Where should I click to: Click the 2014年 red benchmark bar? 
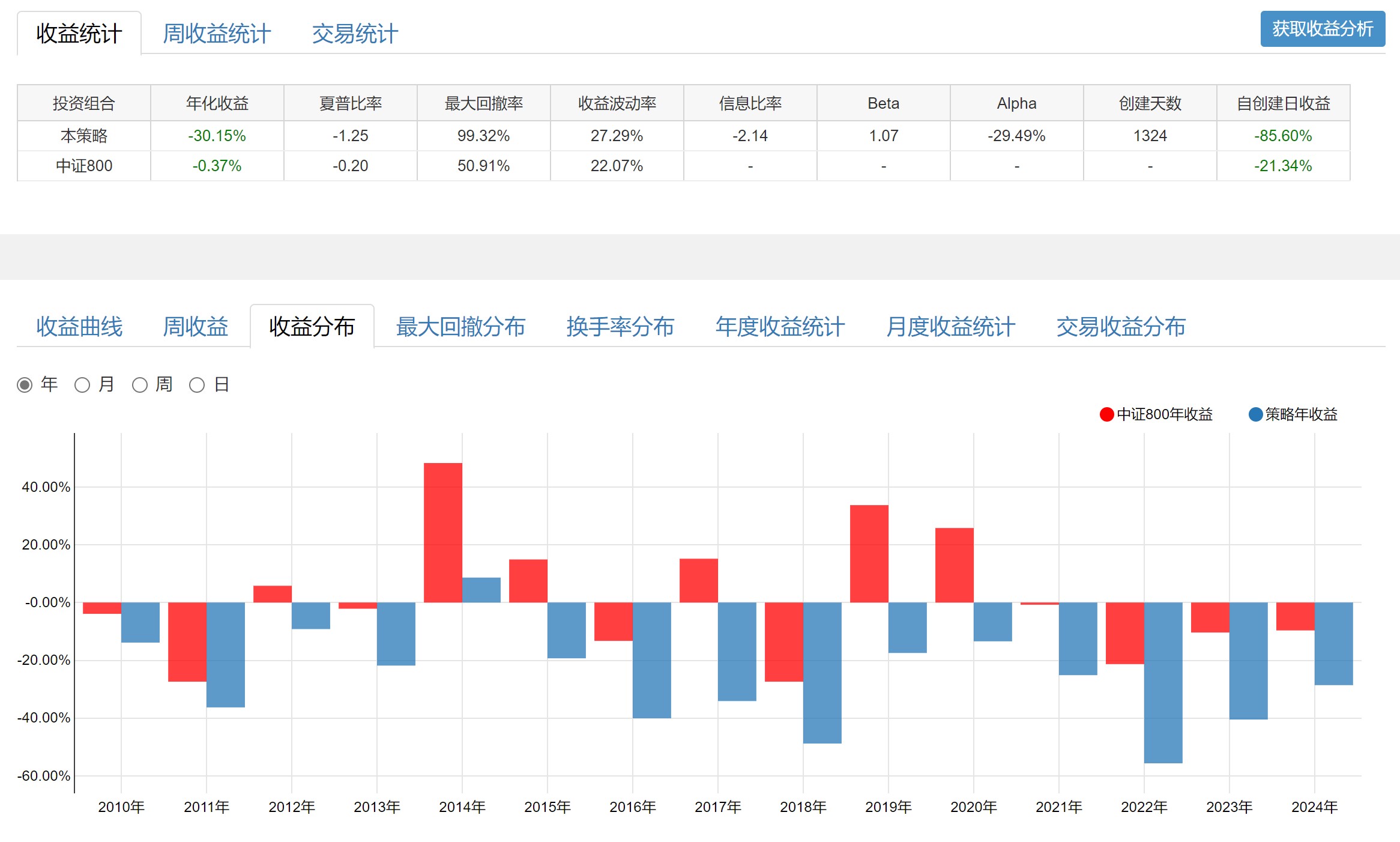[443, 532]
